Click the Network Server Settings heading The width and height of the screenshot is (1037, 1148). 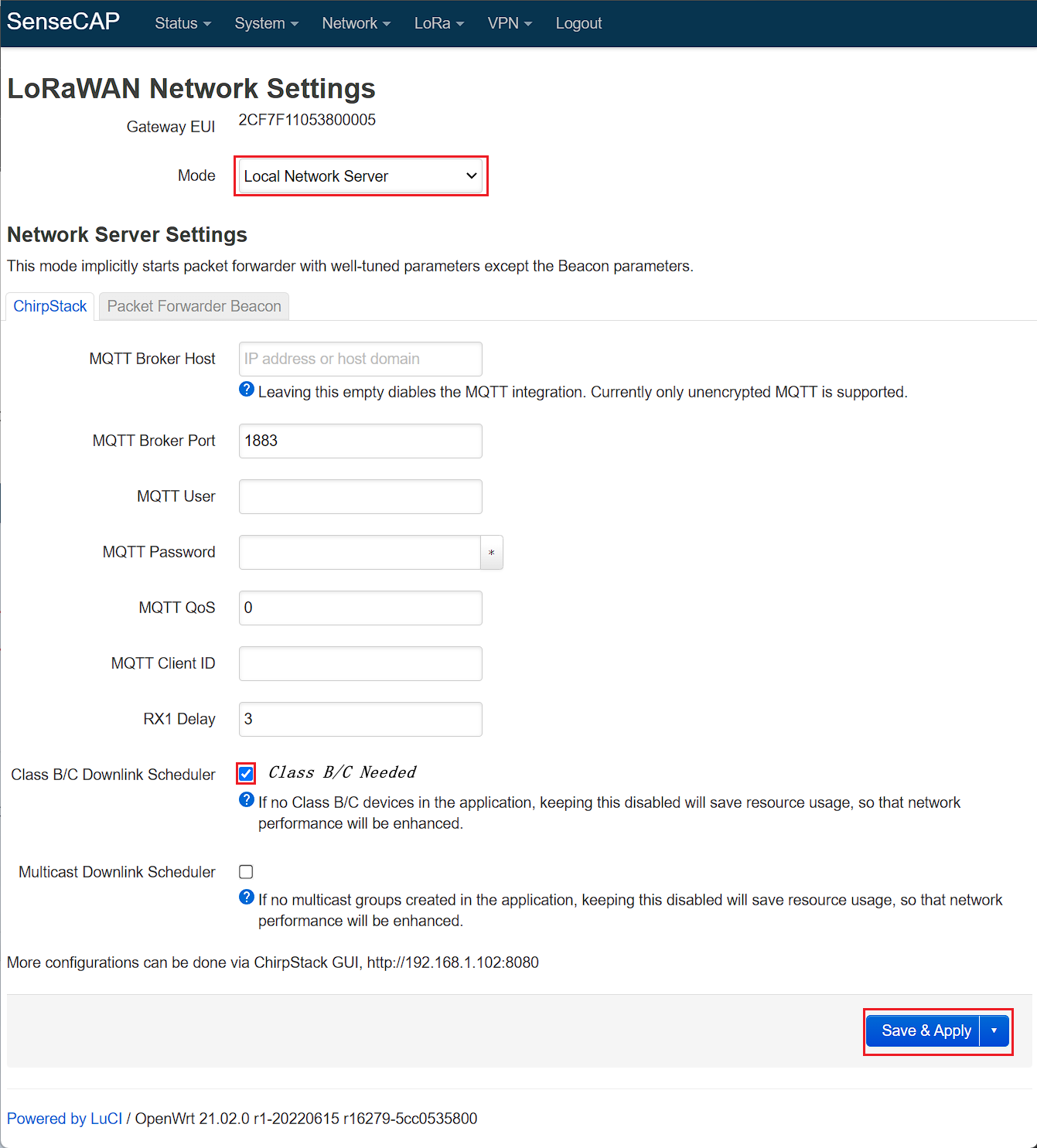(x=127, y=234)
